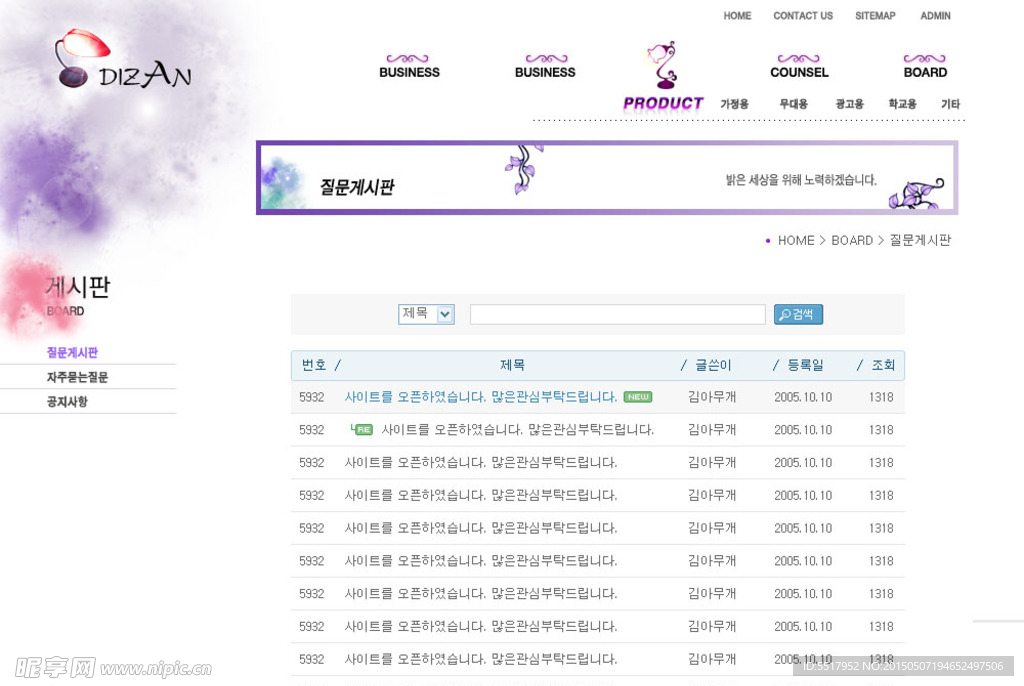Click the green RE reply icon
Viewport: 1024px width, 686px height.
(x=362, y=429)
